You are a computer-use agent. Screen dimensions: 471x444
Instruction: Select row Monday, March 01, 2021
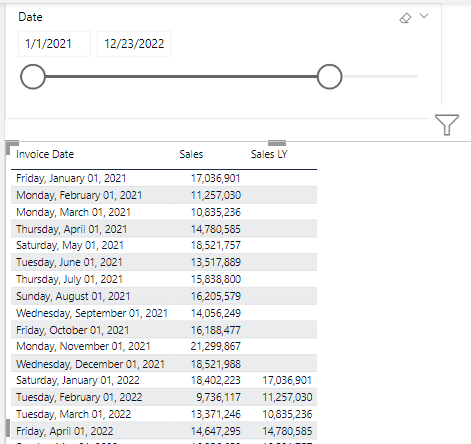click(x=164, y=212)
